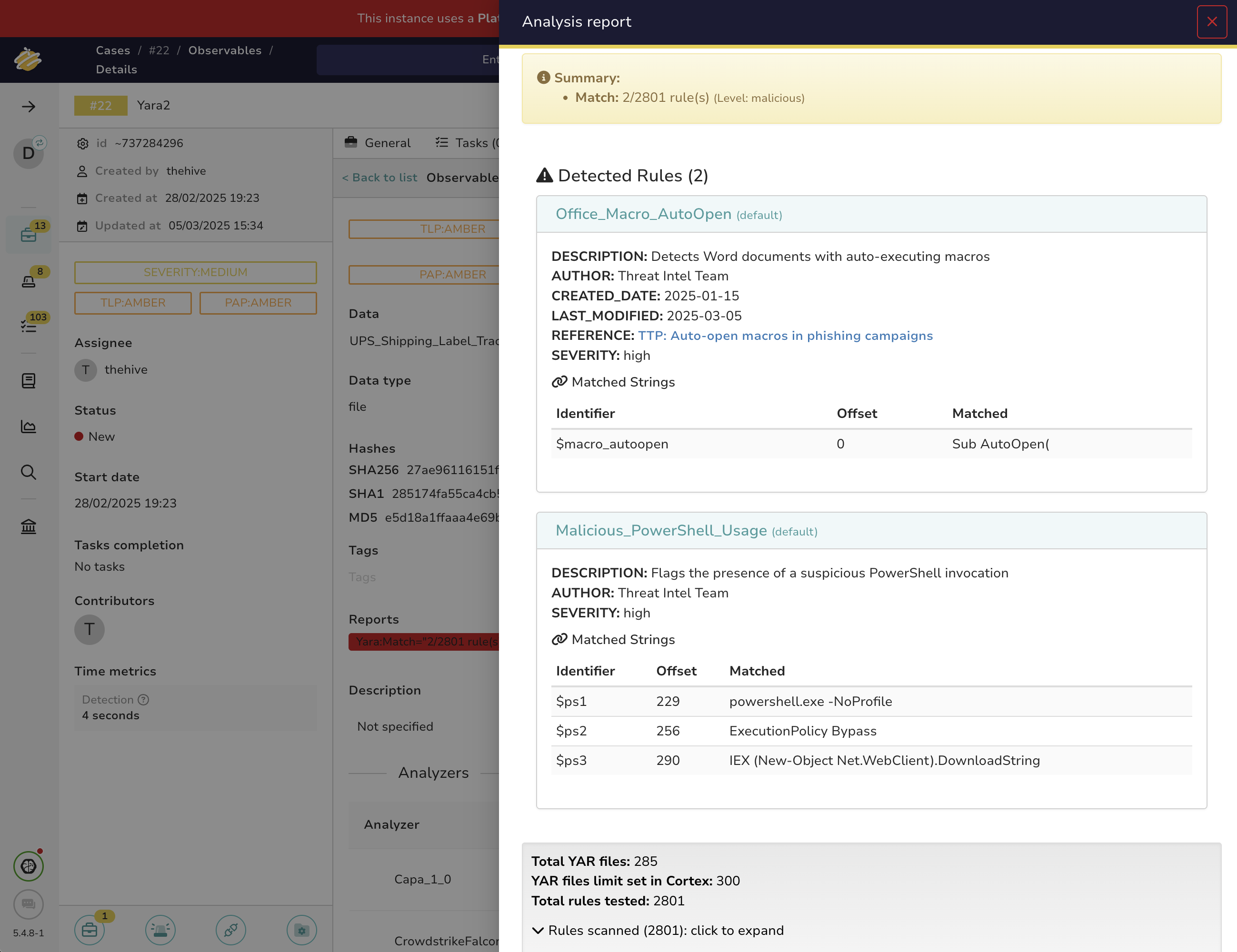
Task: Click TheHive logo in top bar
Action: tap(28, 59)
